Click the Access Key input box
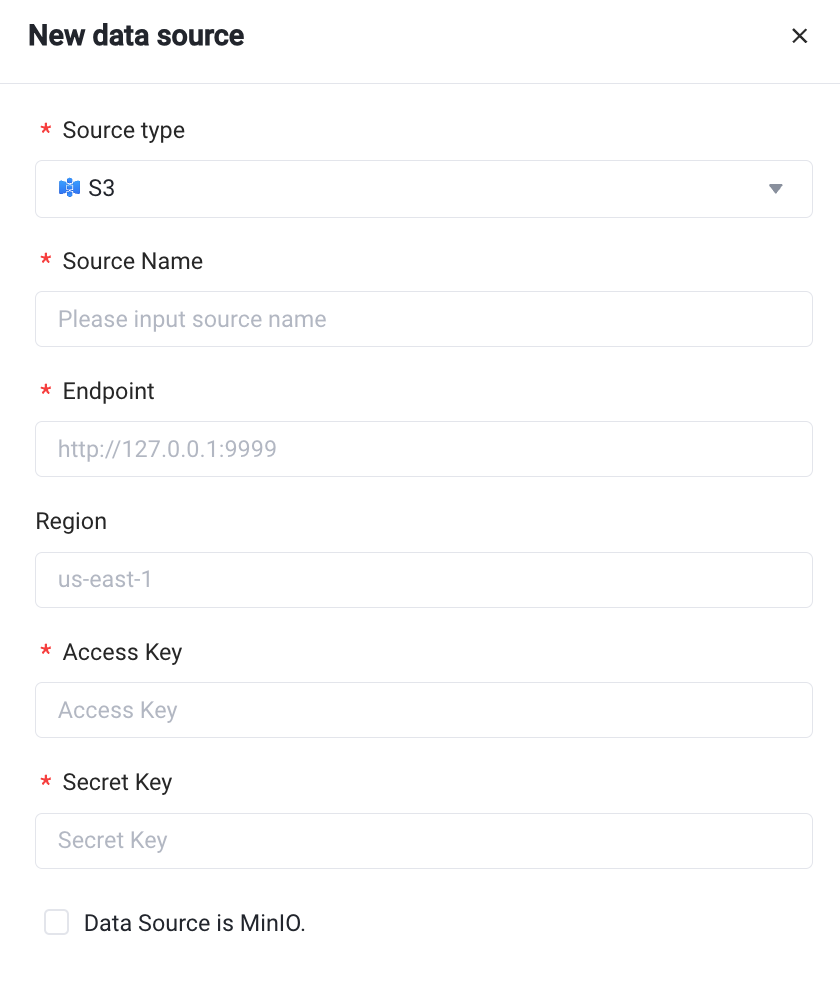The height and width of the screenshot is (984, 840). [424, 710]
